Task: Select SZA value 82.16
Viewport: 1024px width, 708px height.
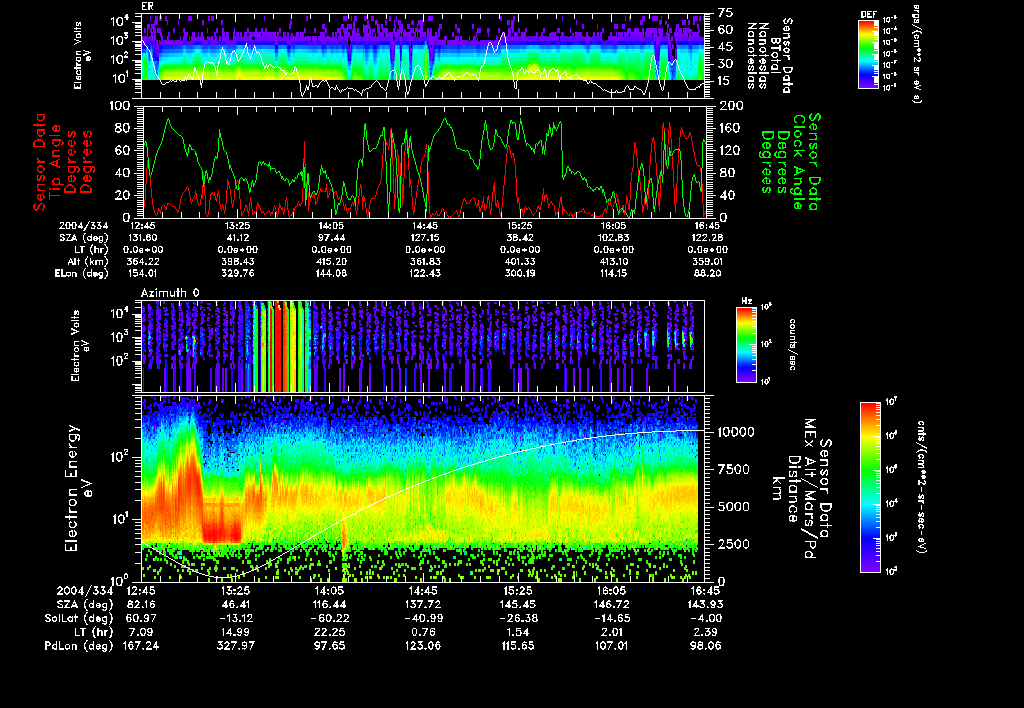Action: click(x=141, y=604)
